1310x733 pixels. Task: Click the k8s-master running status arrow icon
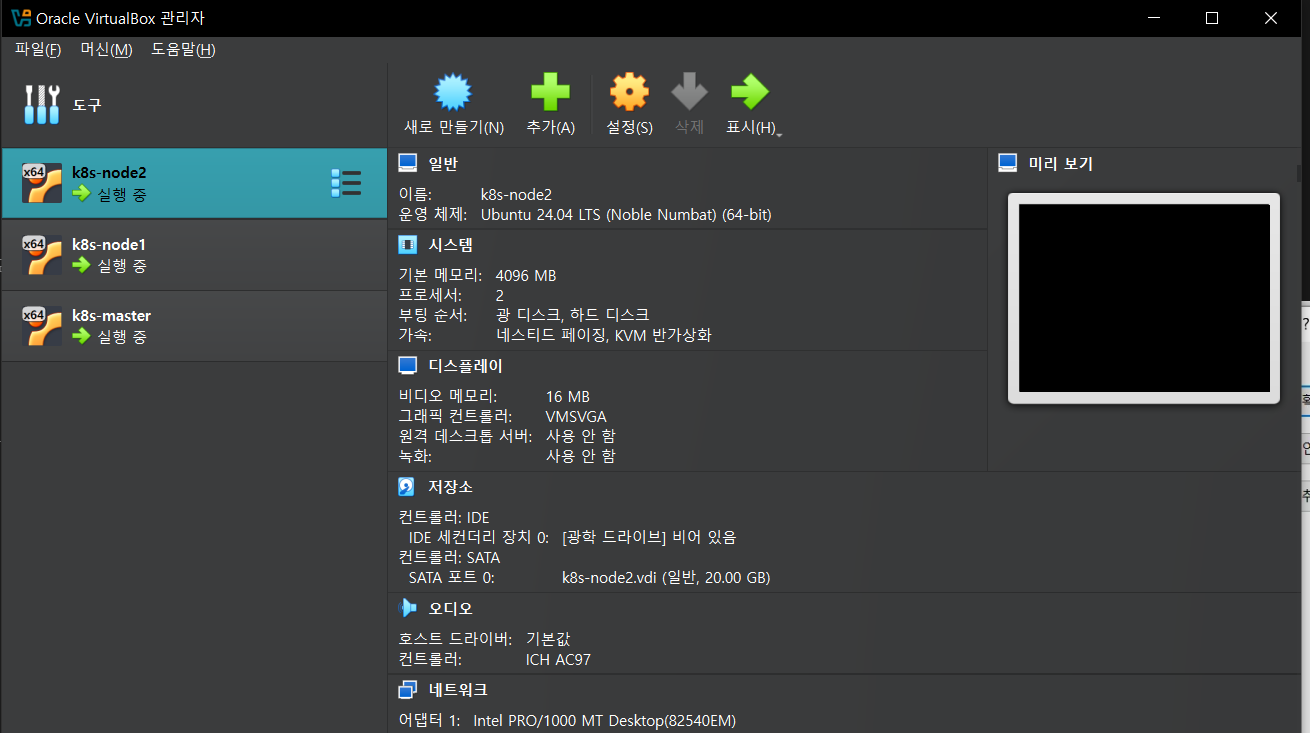(x=82, y=337)
